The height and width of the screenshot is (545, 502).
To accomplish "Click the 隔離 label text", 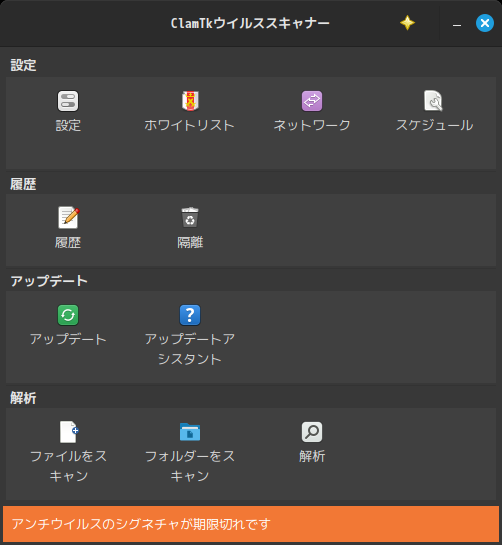I will 190,243.
